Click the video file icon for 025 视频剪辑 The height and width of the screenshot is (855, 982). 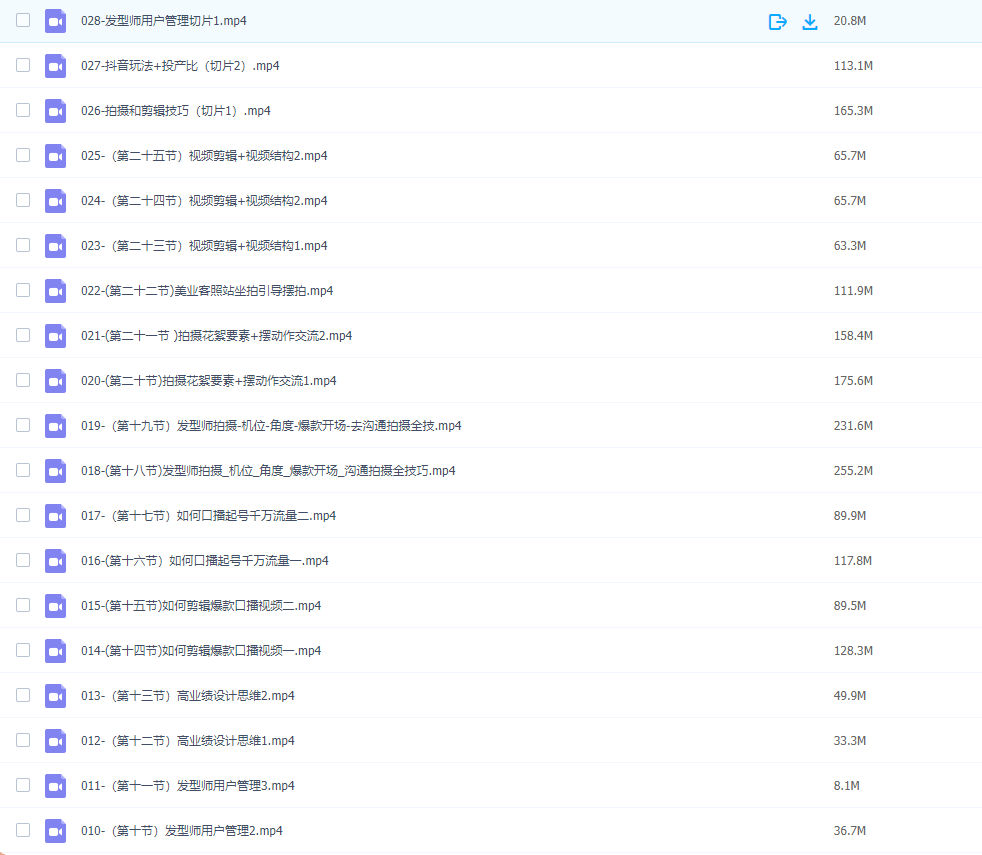[55, 156]
